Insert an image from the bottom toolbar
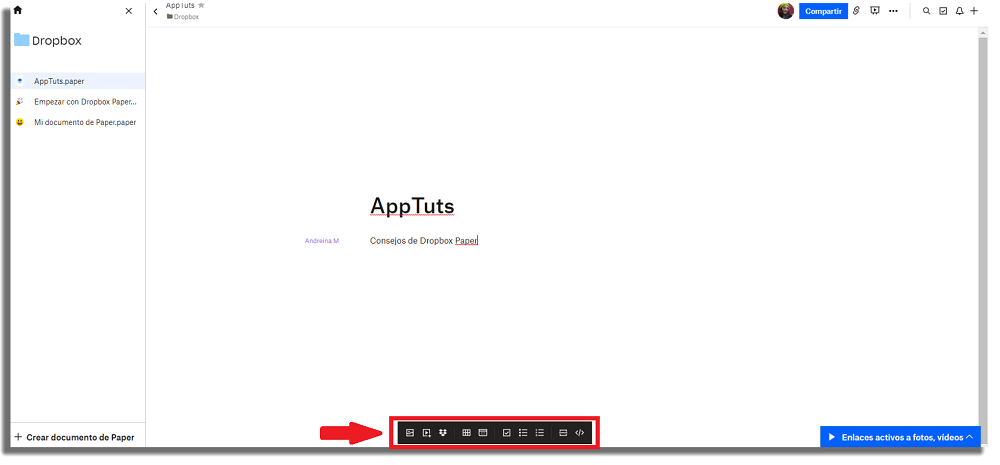This screenshot has width=1000, height=465. point(410,432)
